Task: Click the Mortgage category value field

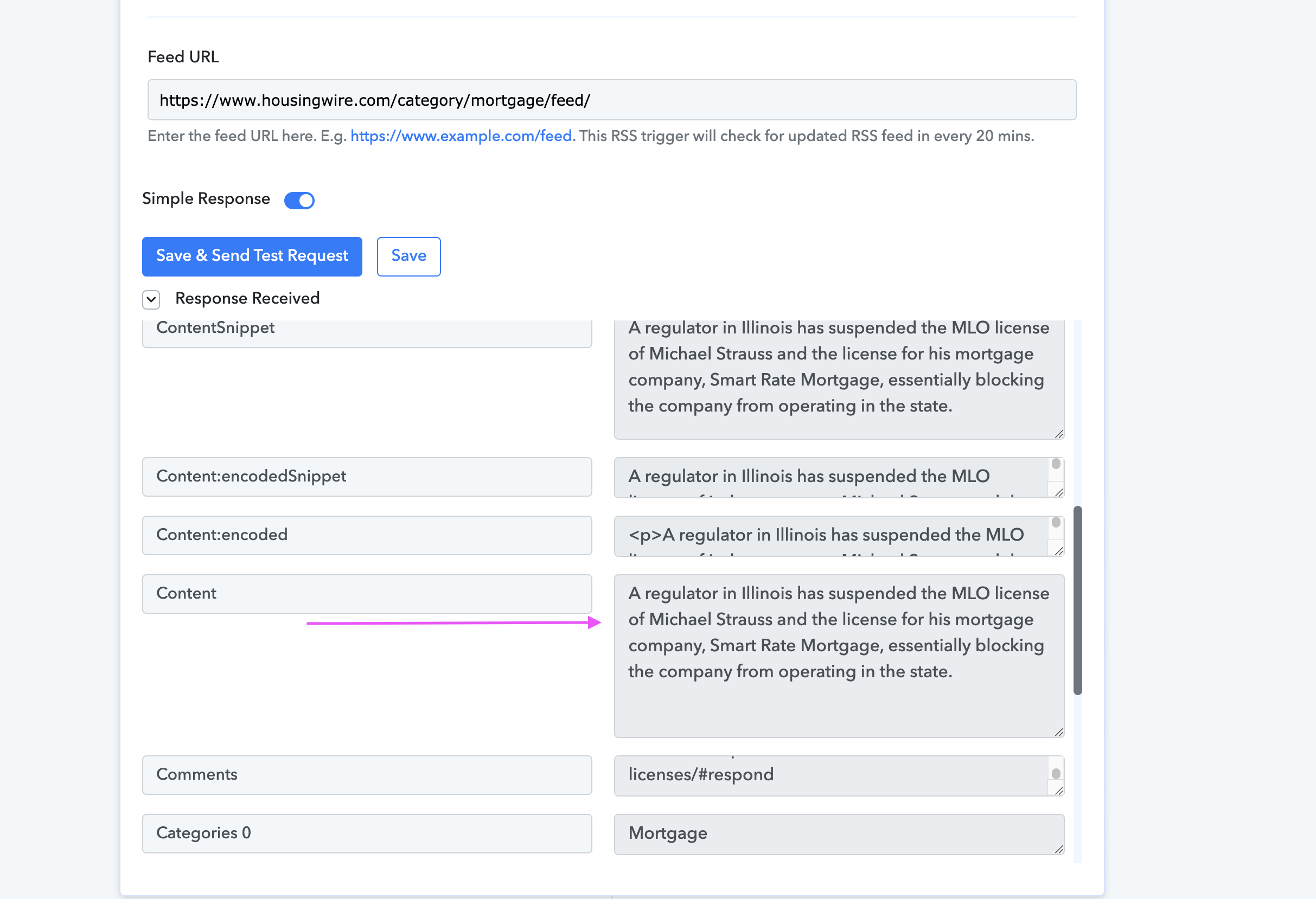Action: [x=839, y=834]
